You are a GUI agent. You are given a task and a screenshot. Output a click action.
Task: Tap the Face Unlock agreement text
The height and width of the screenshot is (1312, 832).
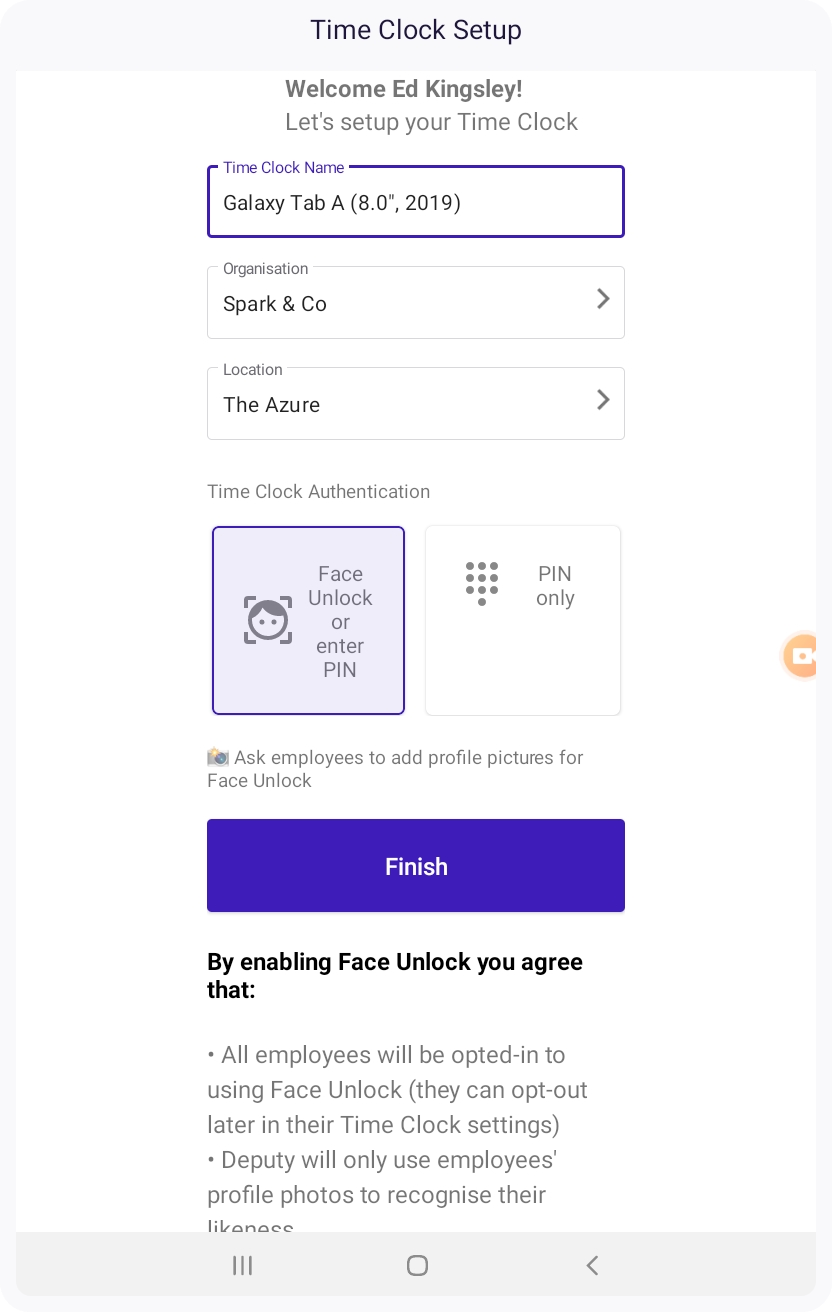point(394,976)
